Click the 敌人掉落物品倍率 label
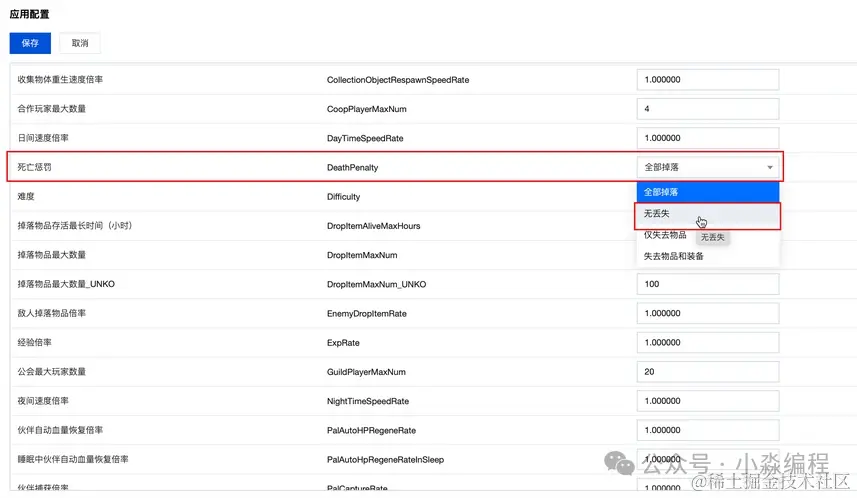Viewport: 857px width, 498px height. [51, 313]
